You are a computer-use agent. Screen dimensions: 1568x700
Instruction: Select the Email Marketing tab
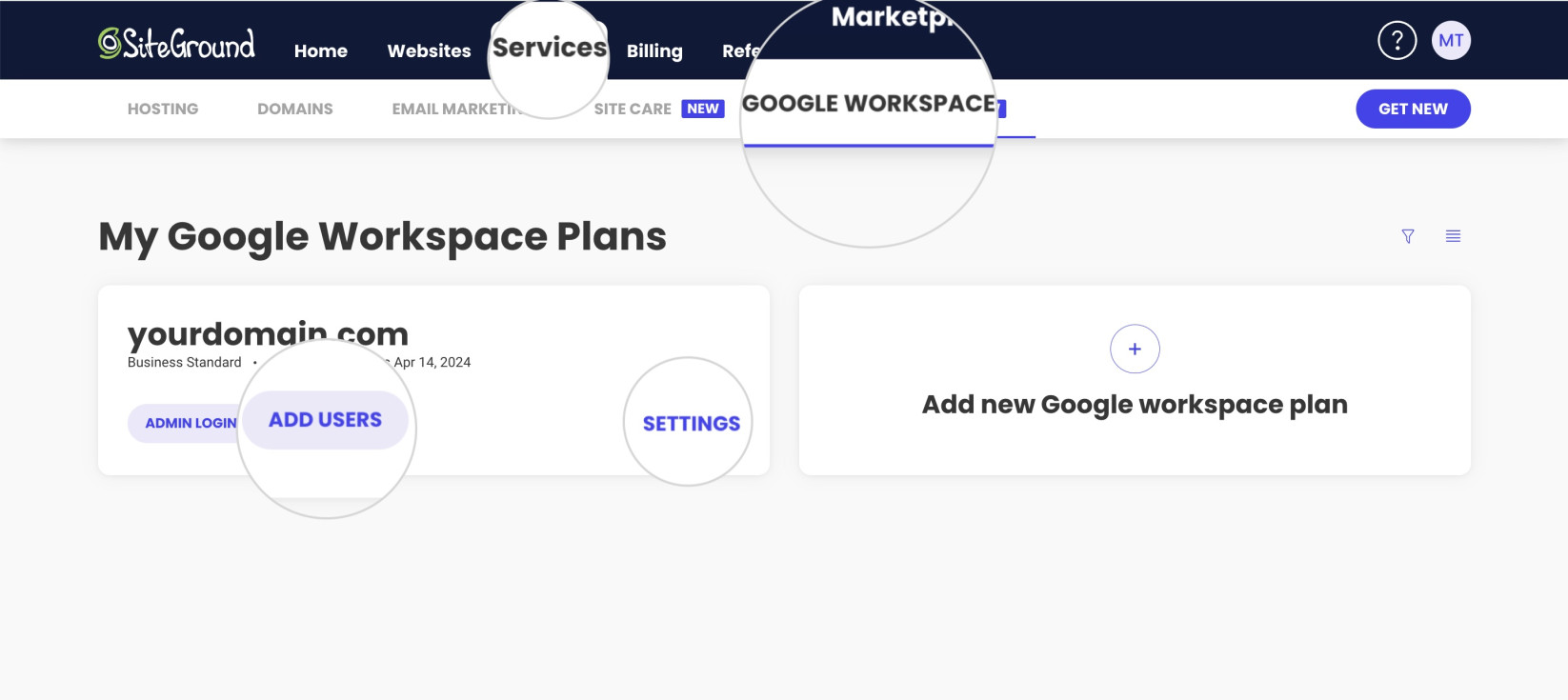point(457,109)
